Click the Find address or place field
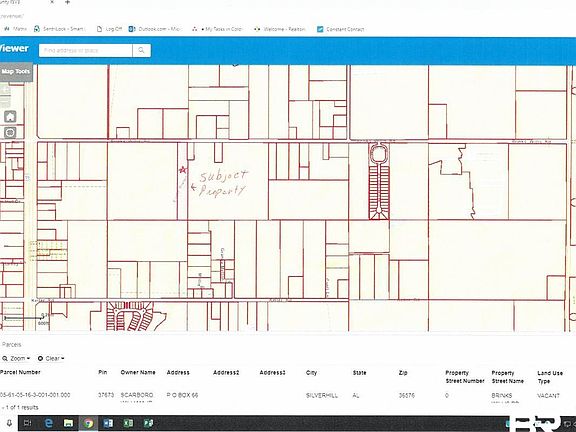This screenshot has width=576, height=432. point(86,50)
